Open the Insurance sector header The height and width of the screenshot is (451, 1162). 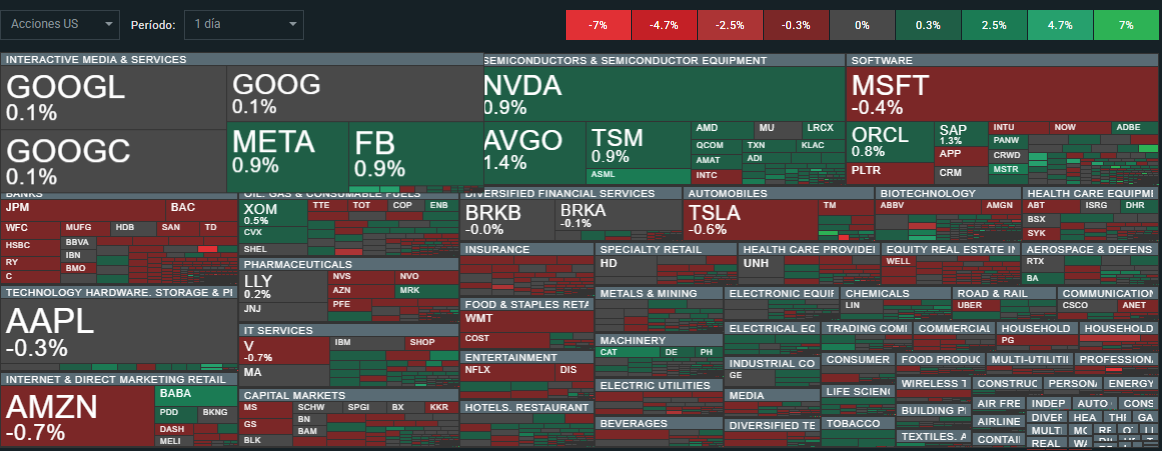pyautogui.click(x=527, y=250)
